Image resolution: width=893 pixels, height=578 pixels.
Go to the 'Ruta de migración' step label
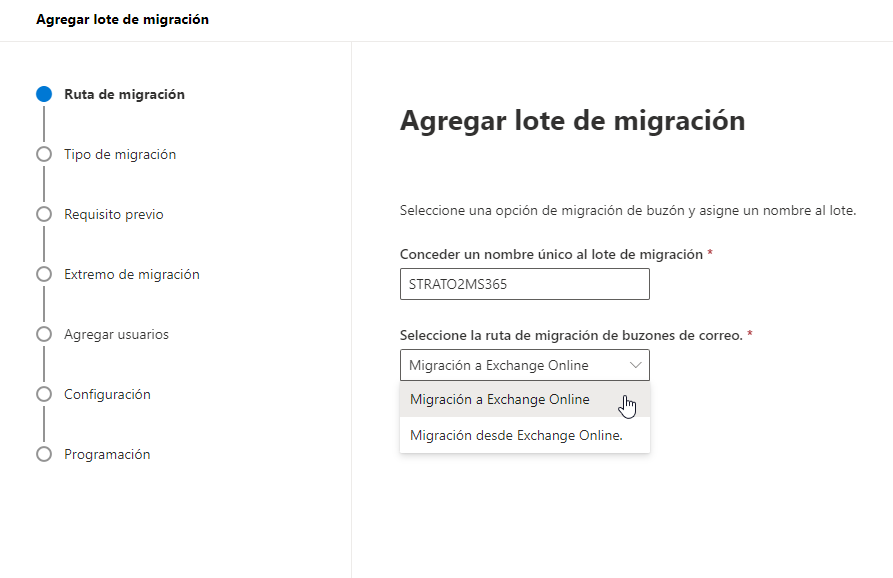point(124,94)
